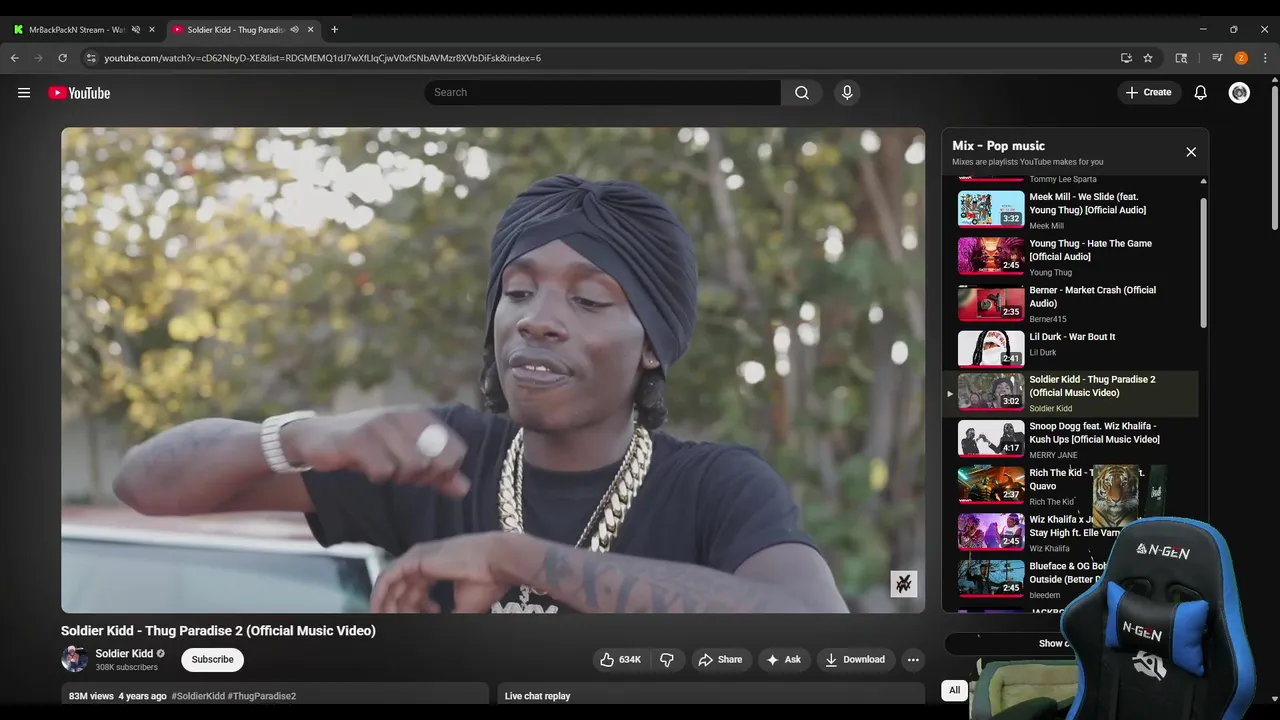The image size is (1280, 720).
Task: Play Lil Durk - War Bout It thumbnail
Action: [991, 349]
